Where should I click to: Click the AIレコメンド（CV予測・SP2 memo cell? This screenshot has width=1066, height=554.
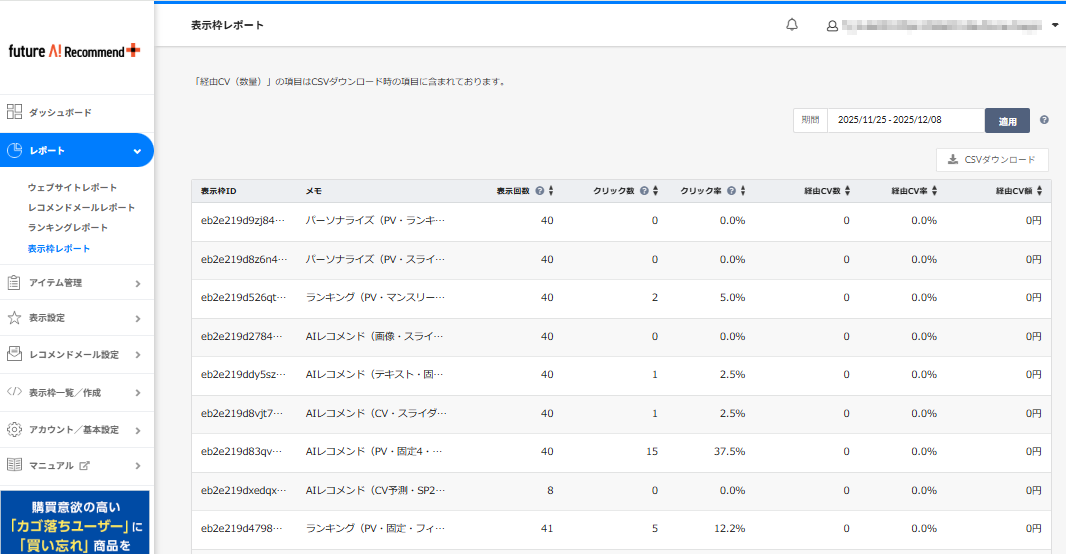[x=375, y=490]
